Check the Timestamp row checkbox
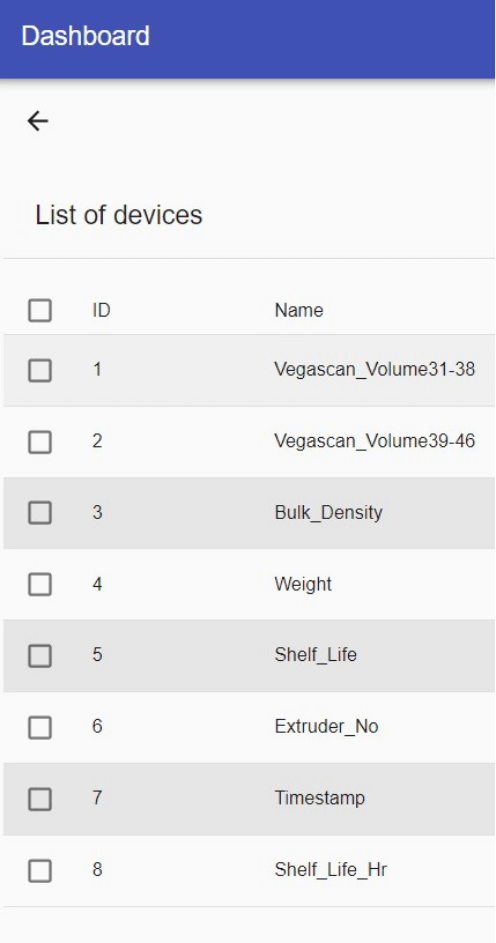Screen dimensions: 496x943 coord(40,799)
